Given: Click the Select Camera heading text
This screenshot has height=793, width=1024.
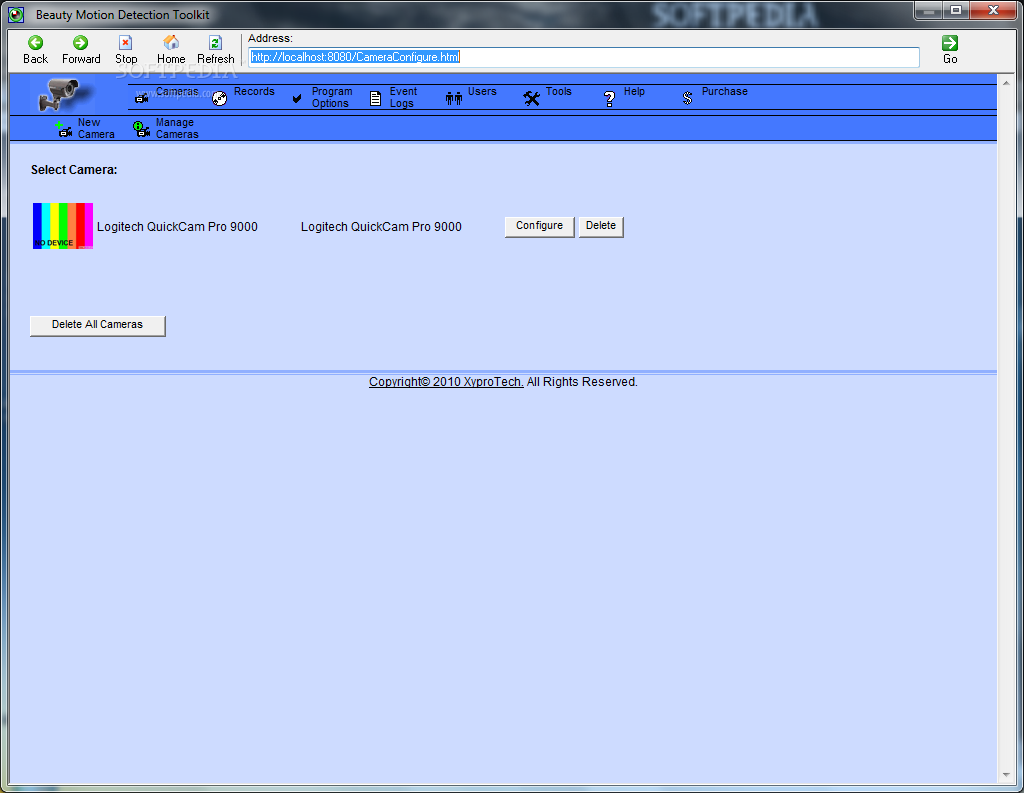Looking at the screenshot, I should pyautogui.click(x=74, y=170).
